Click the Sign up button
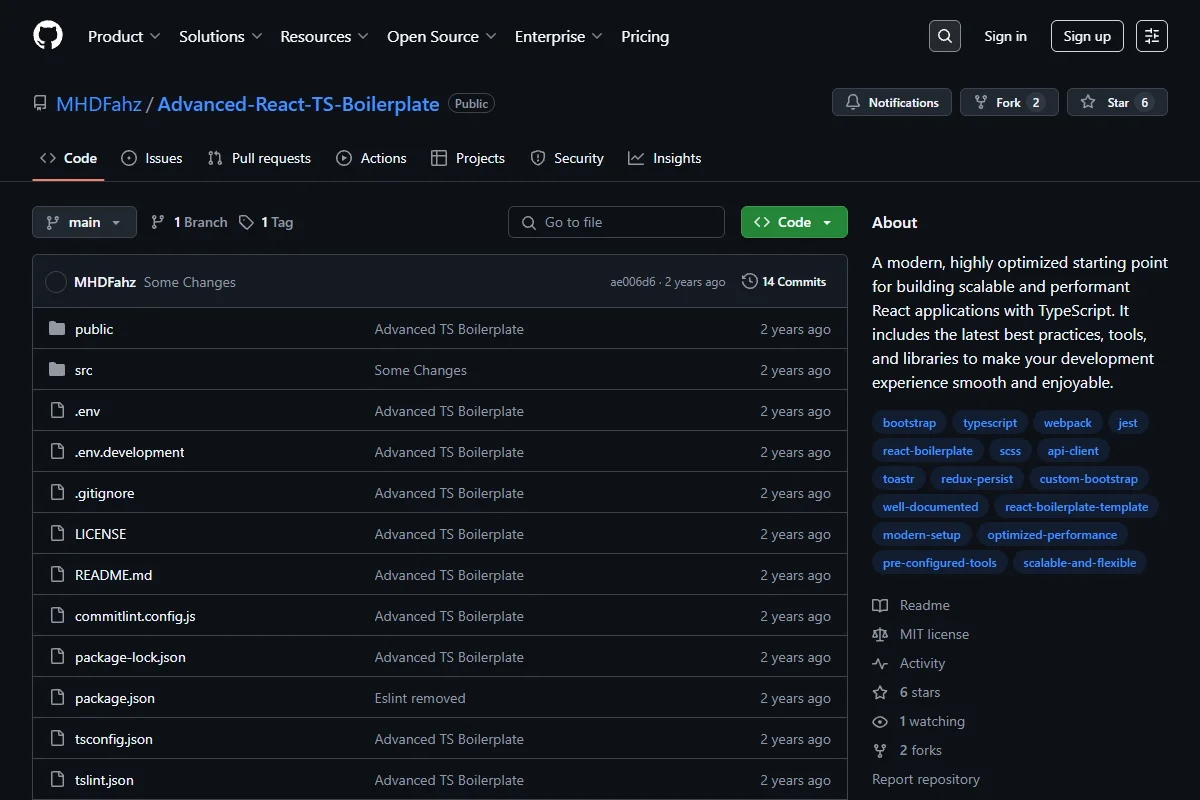This screenshot has width=1200, height=800. pyautogui.click(x=1087, y=36)
